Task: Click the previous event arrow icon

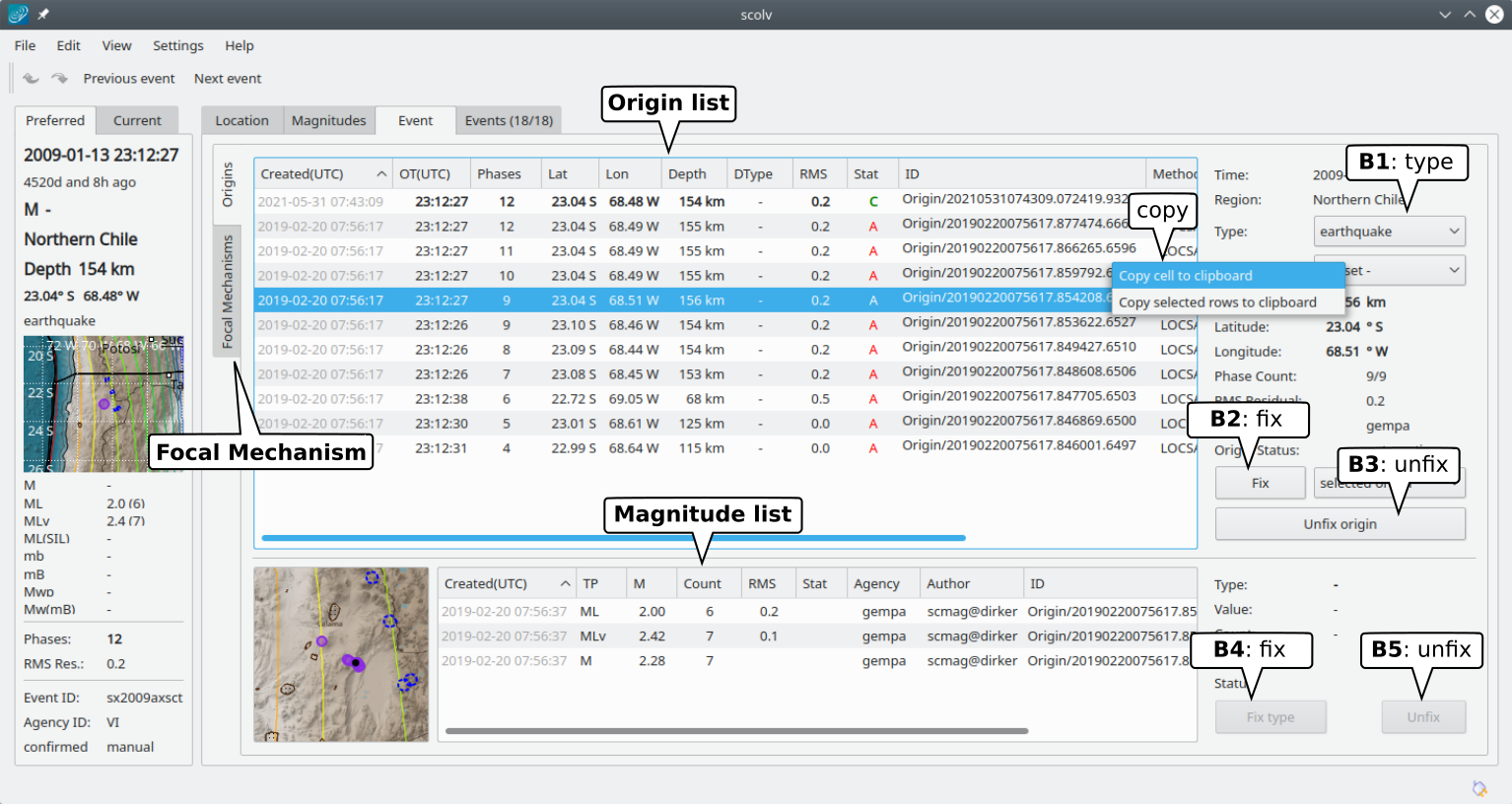Action: pyautogui.click(x=32, y=79)
